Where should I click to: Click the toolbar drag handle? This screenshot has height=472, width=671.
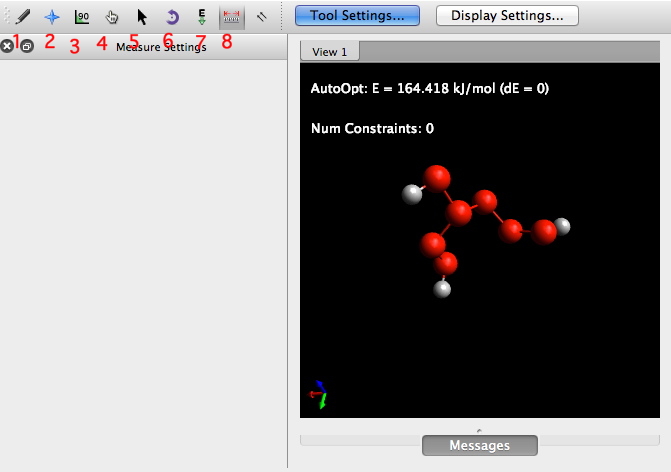tap(6, 16)
